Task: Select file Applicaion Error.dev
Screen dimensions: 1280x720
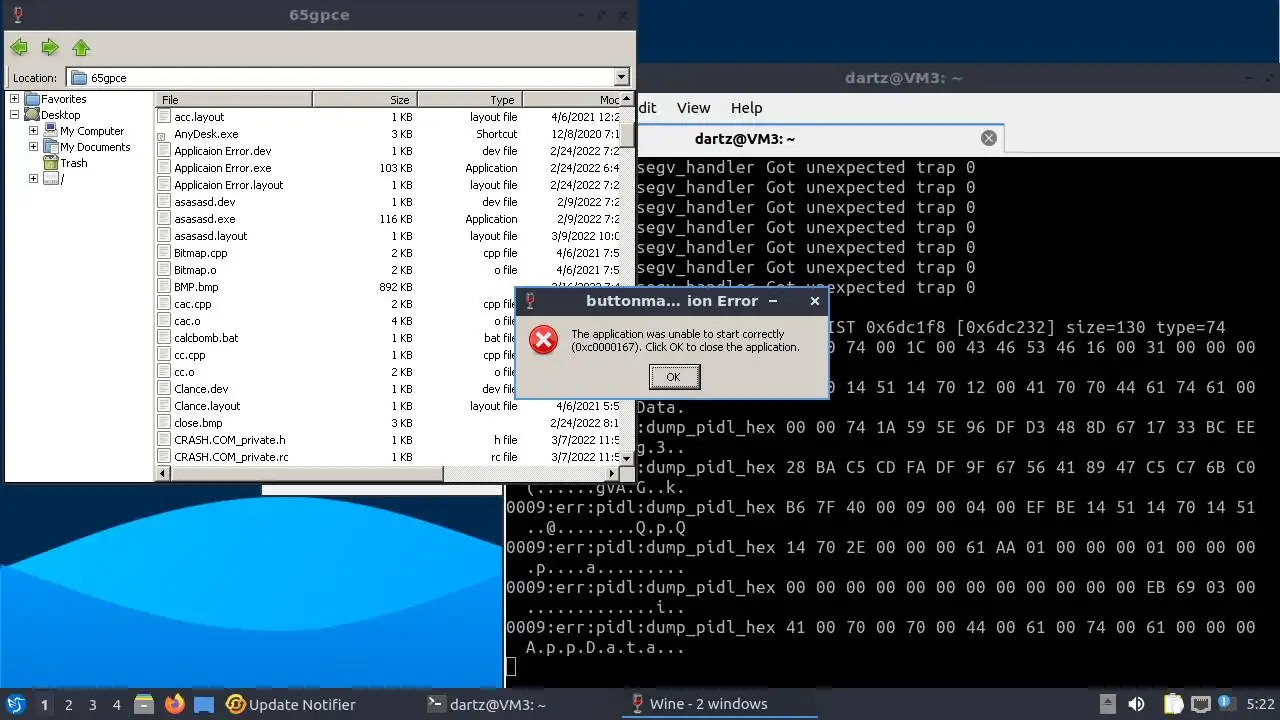Action: (222, 151)
